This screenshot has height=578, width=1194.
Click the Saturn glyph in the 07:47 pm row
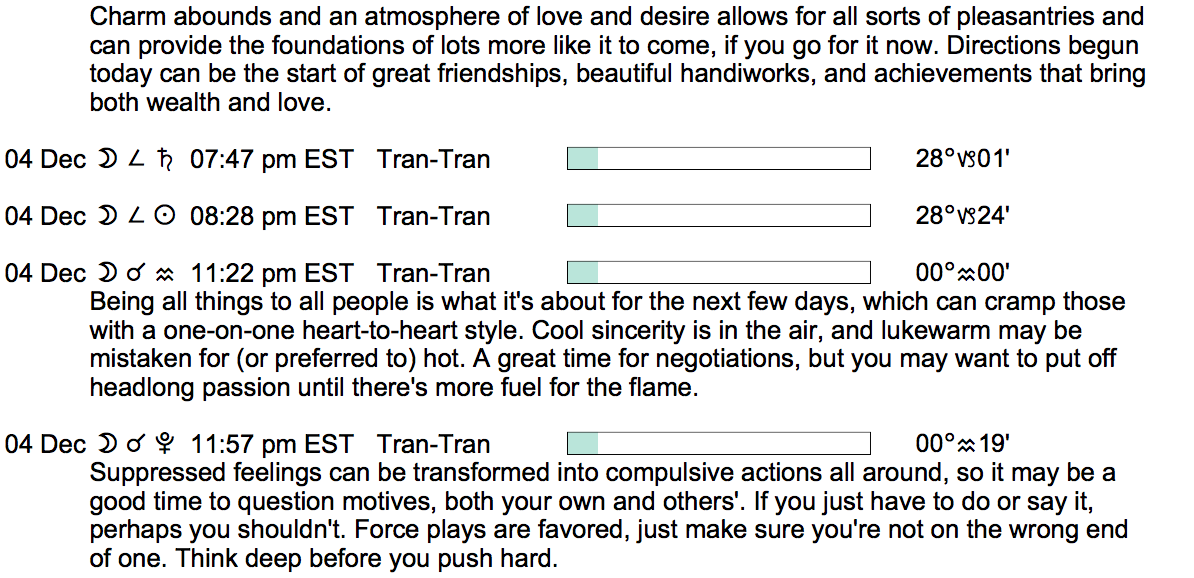click(165, 159)
